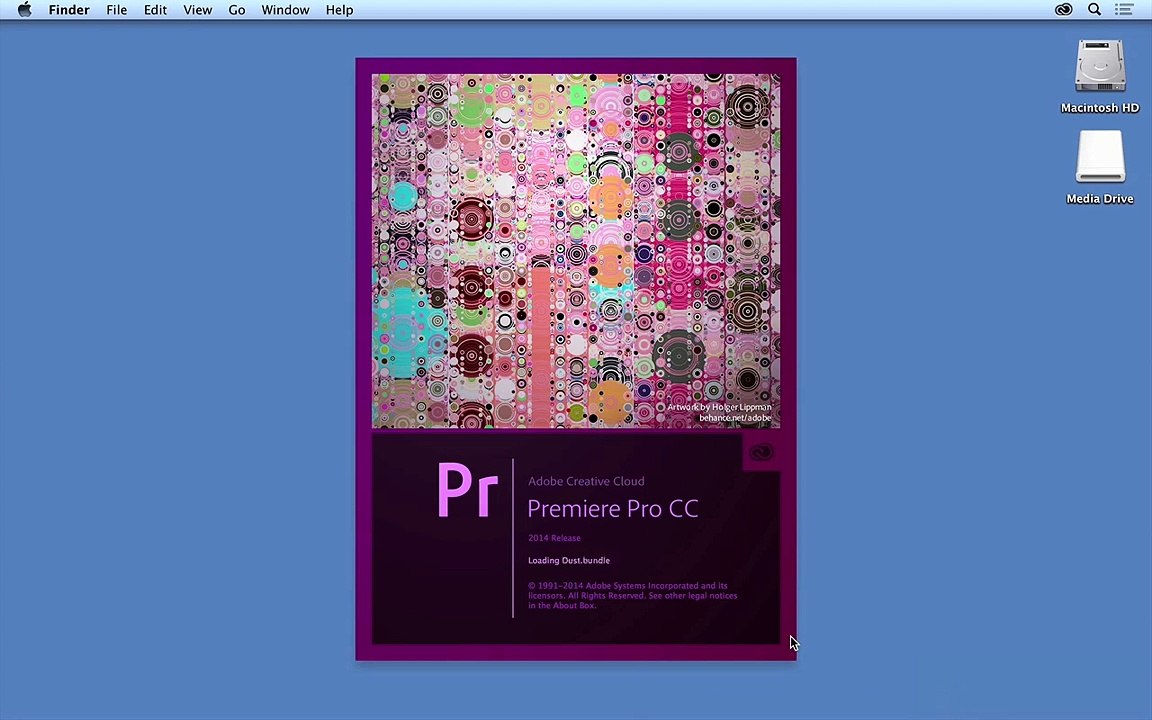Click the Creative Cloud menu bar icon
This screenshot has height=720, width=1152.
1063,10
